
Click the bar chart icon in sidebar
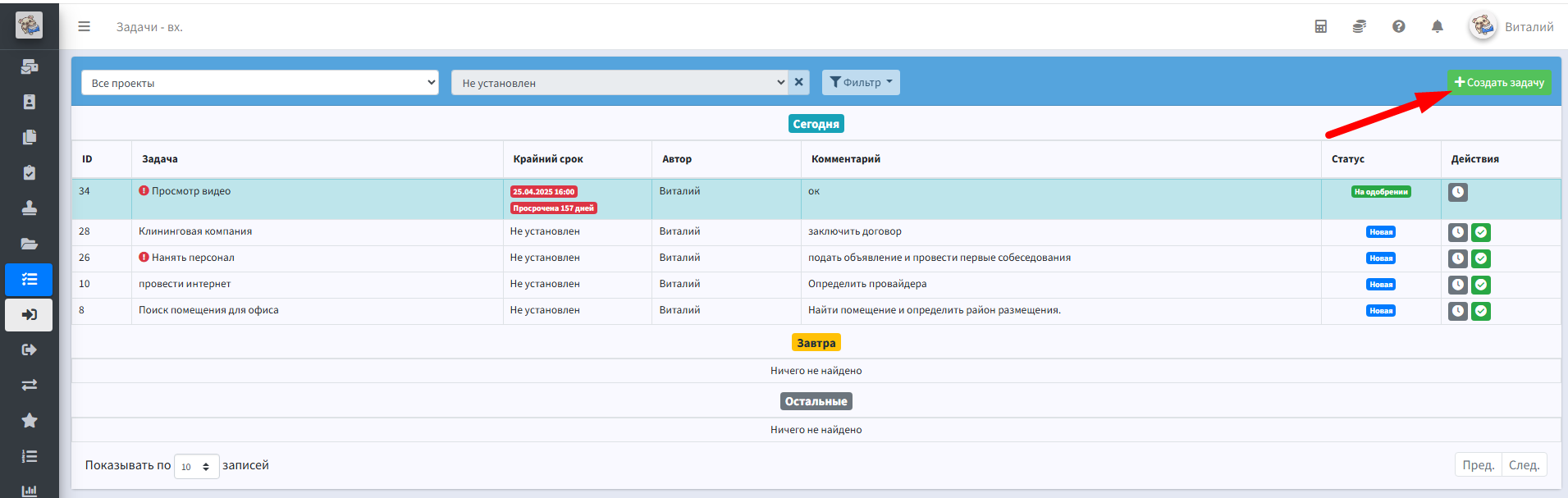point(30,491)
